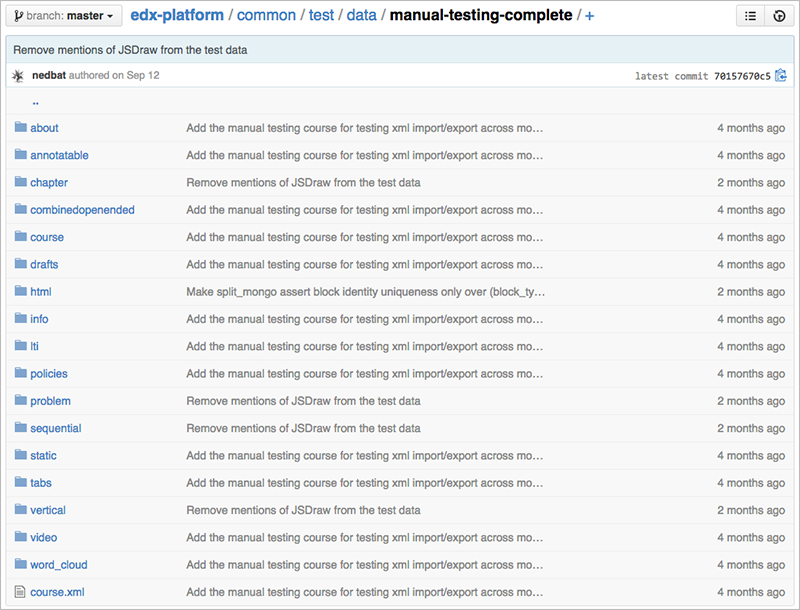Click the nedbat author avatar
This screenshot has width=800, height=610.
[x=17, y=75]
